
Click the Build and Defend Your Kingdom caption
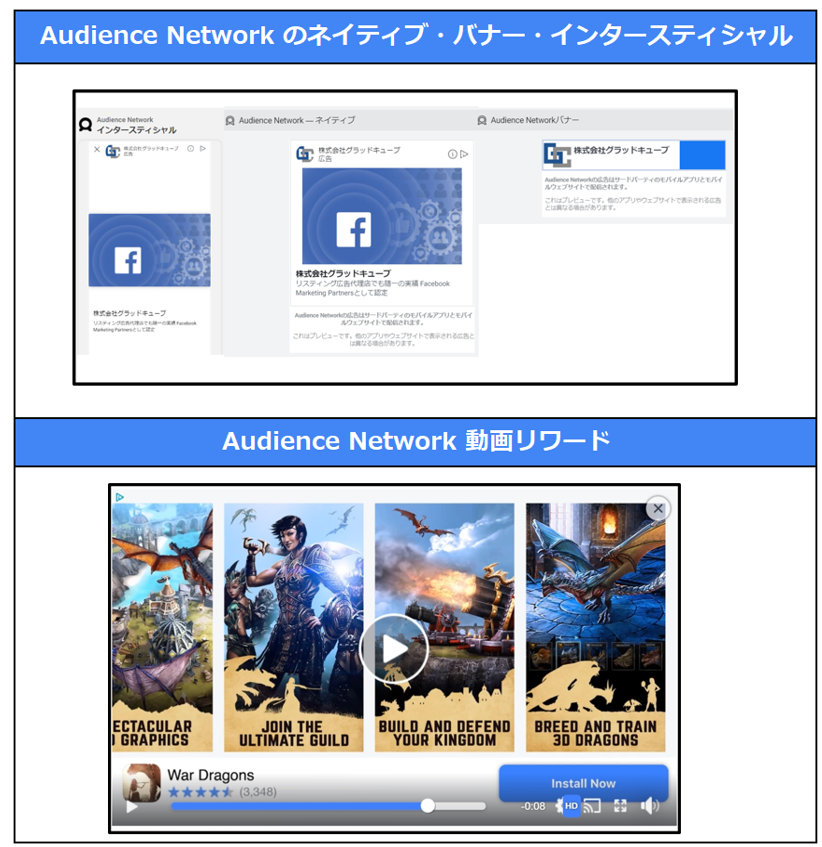click(444, 734)
